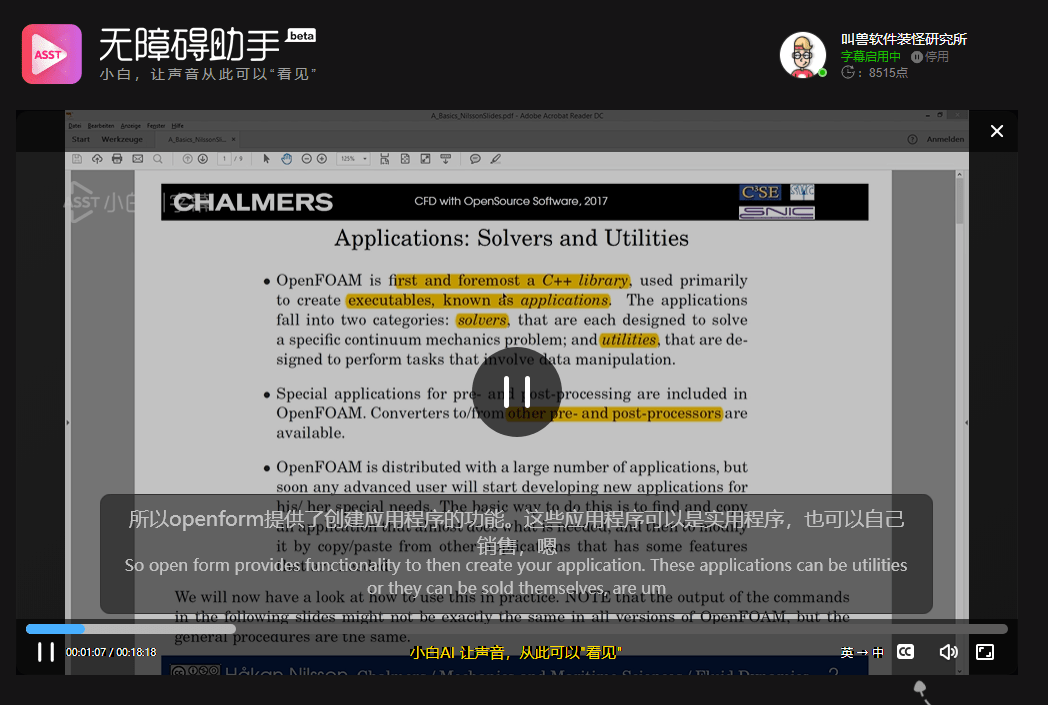The width and height of the screenshot is (1048, 705).
Task: Click the 00:01:07 / 00:18:18 time display
Action: click(x=111, y=652)
